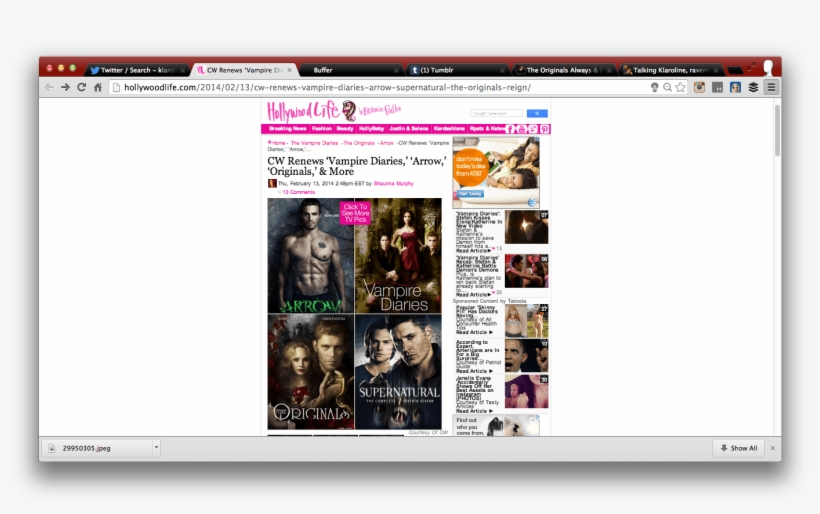This screenshot has height=514, width=820.
Task: Click the Buffer layers extension icon
Action: tap(753, 87)
